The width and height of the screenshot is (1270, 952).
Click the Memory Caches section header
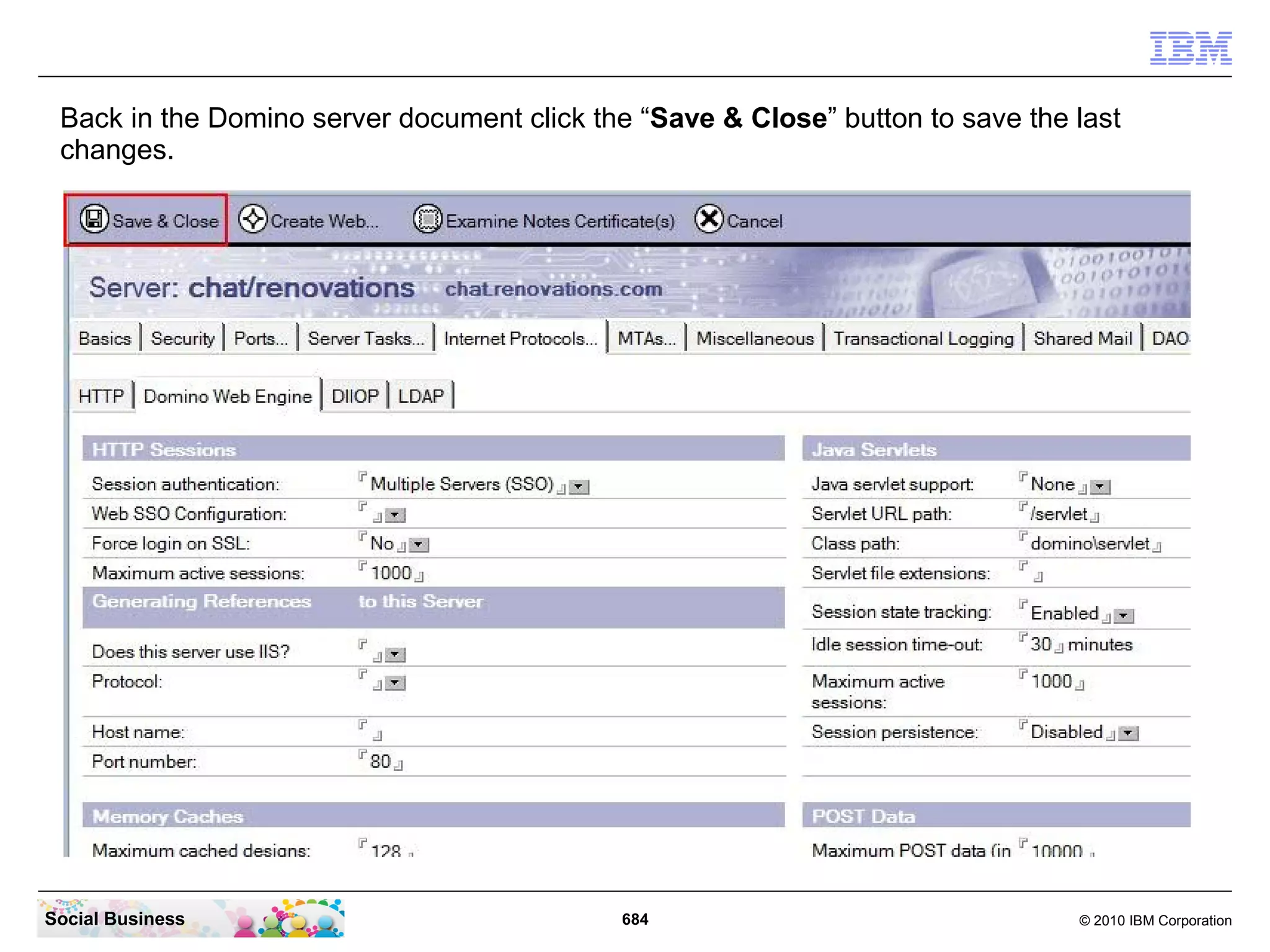[x=433, y=815]
